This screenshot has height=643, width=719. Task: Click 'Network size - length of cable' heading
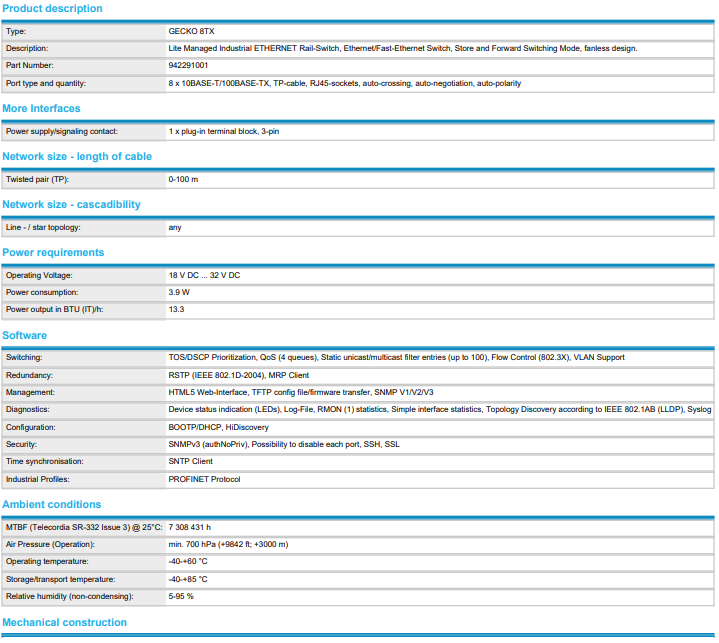[x=77, y=157]
